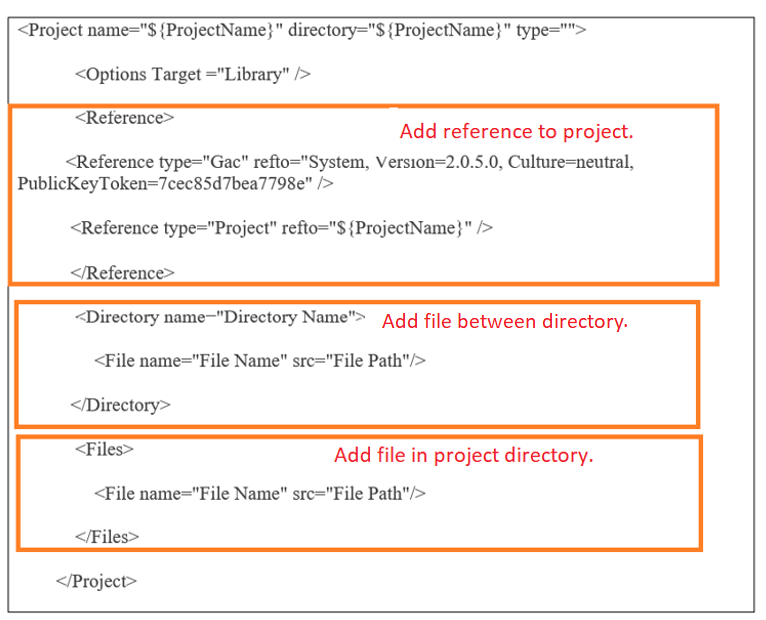Click the closing </Directory> tag
The height and width of the screenshot is (620, 766).
tap(120, 406)
